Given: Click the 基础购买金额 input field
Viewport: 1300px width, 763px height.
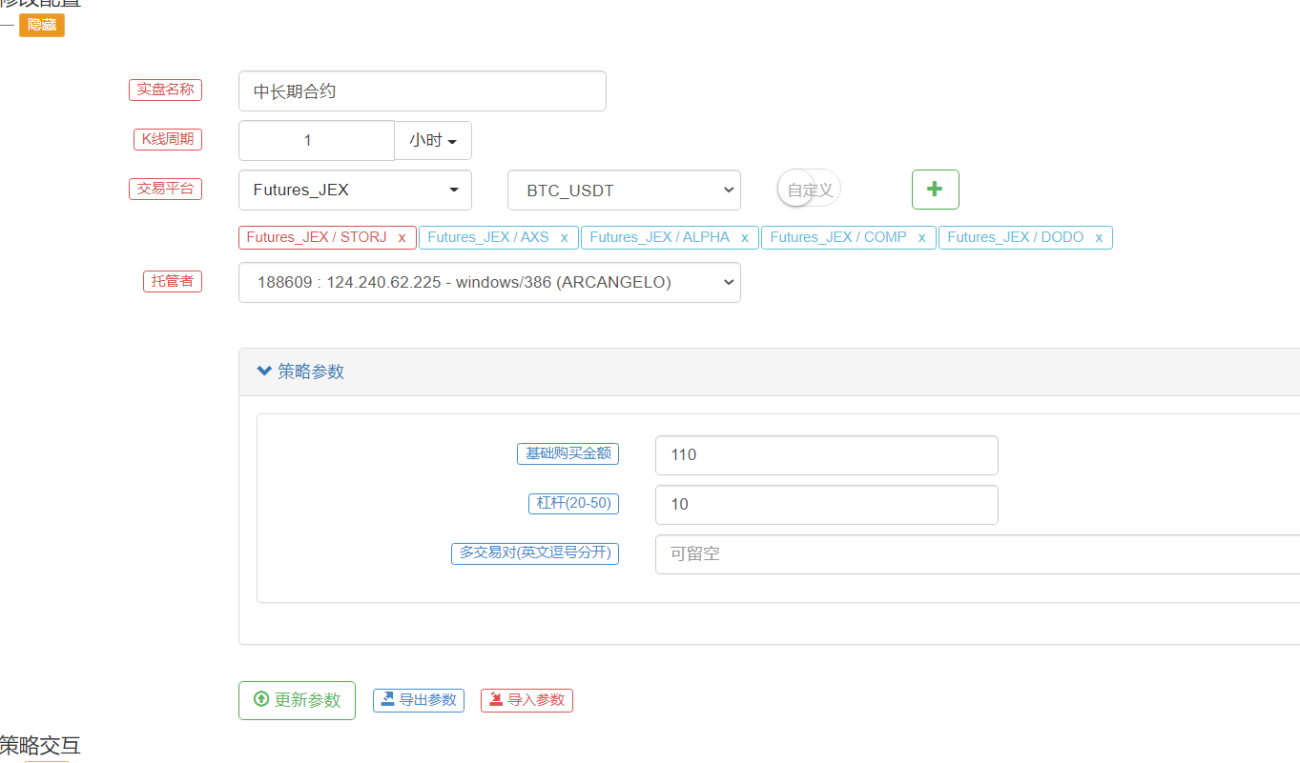Looking at the screenshot, I should point(827,455).
